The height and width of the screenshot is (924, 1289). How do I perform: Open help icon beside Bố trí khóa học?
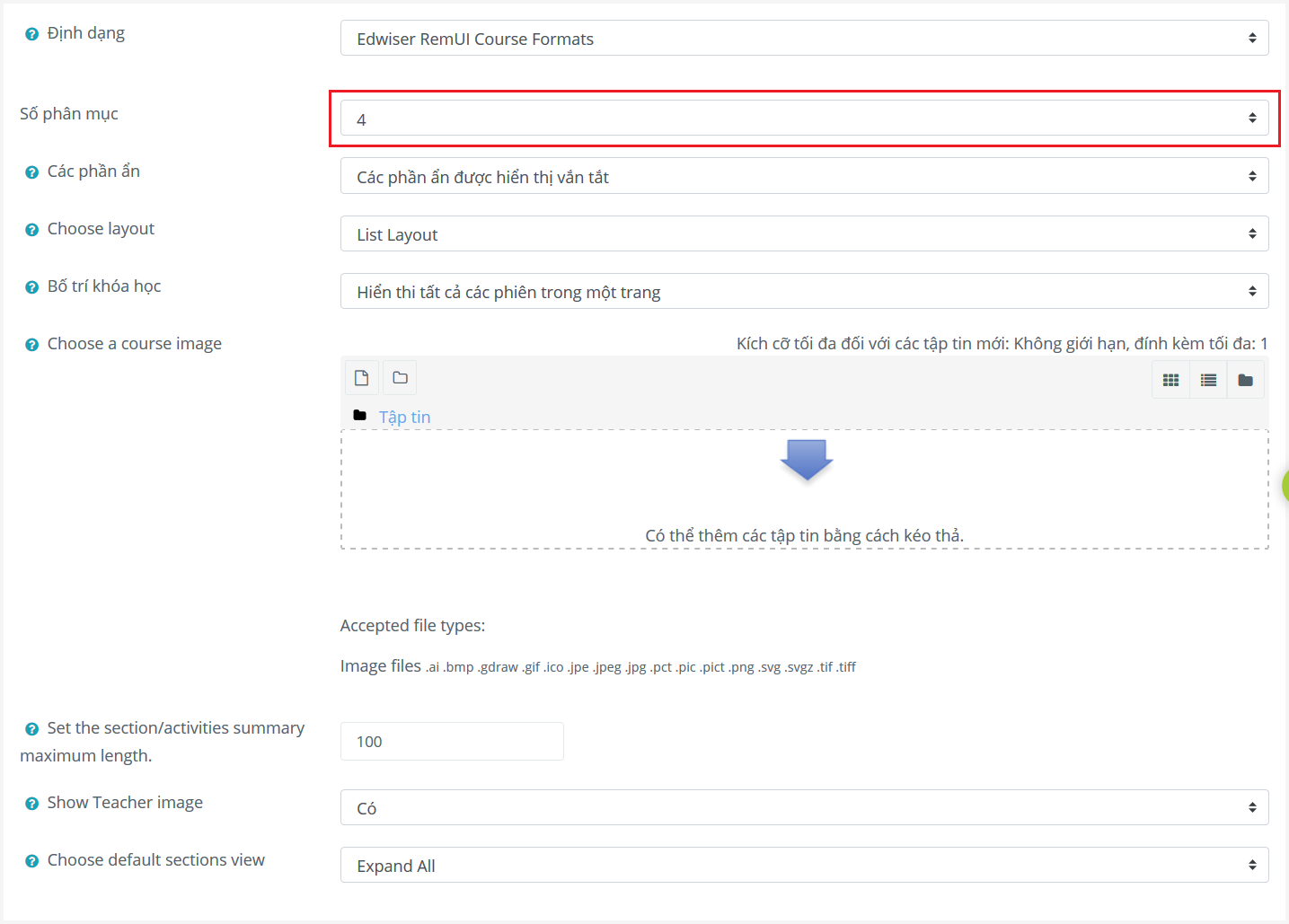coord(31,287)
